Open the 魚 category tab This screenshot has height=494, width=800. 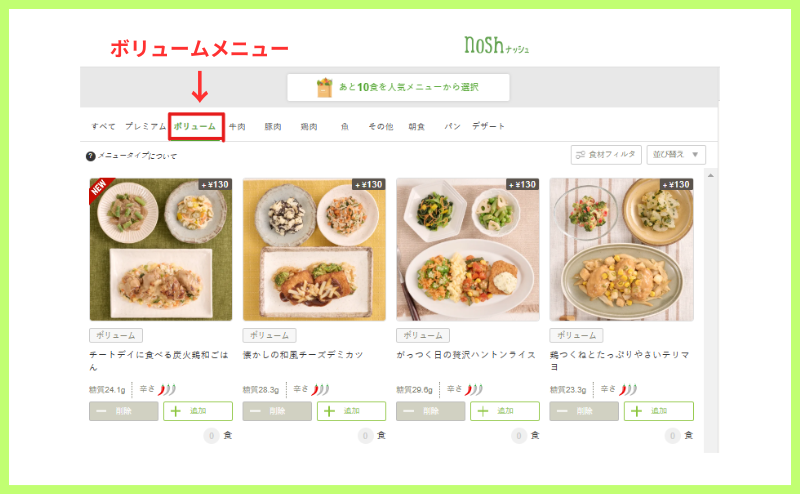tap(345, 127)
